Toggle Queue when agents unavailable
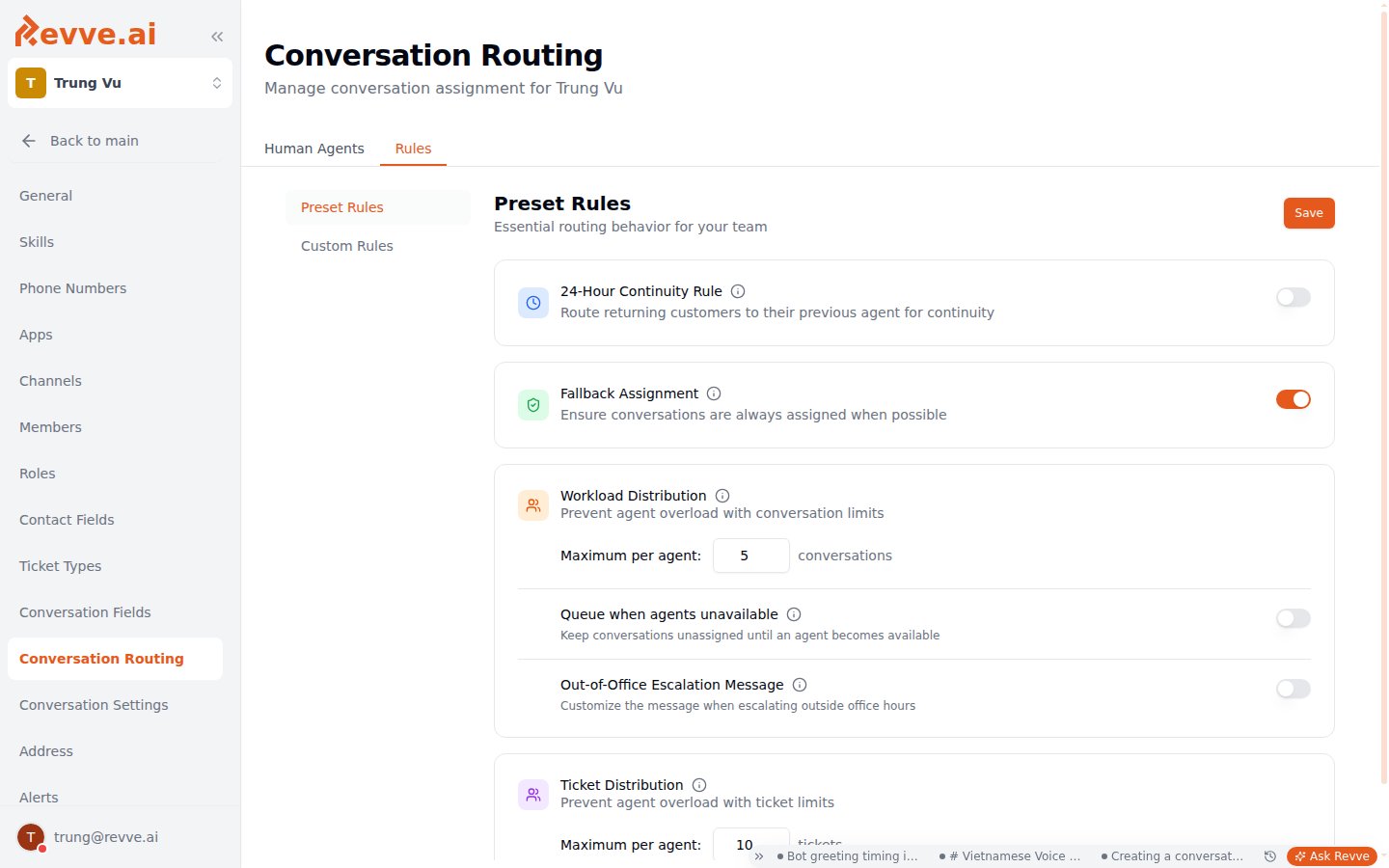This screenshot has width=1389, height=868. pyautogui.click(x=1294, y=618)
